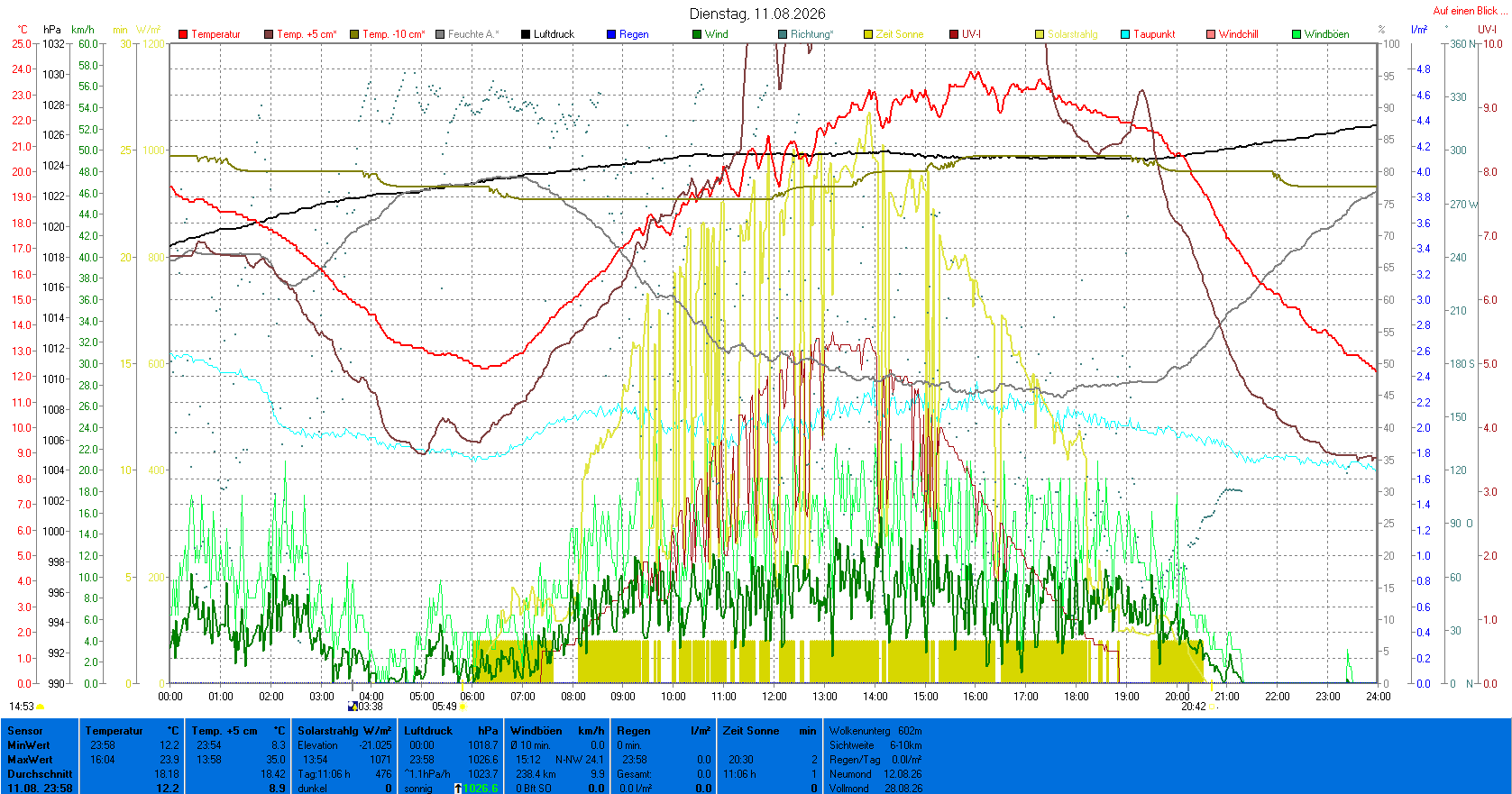Click the red Temperatur legend swatch
The height and width of the screenshot is (794, 1512).
pos(183,34)
